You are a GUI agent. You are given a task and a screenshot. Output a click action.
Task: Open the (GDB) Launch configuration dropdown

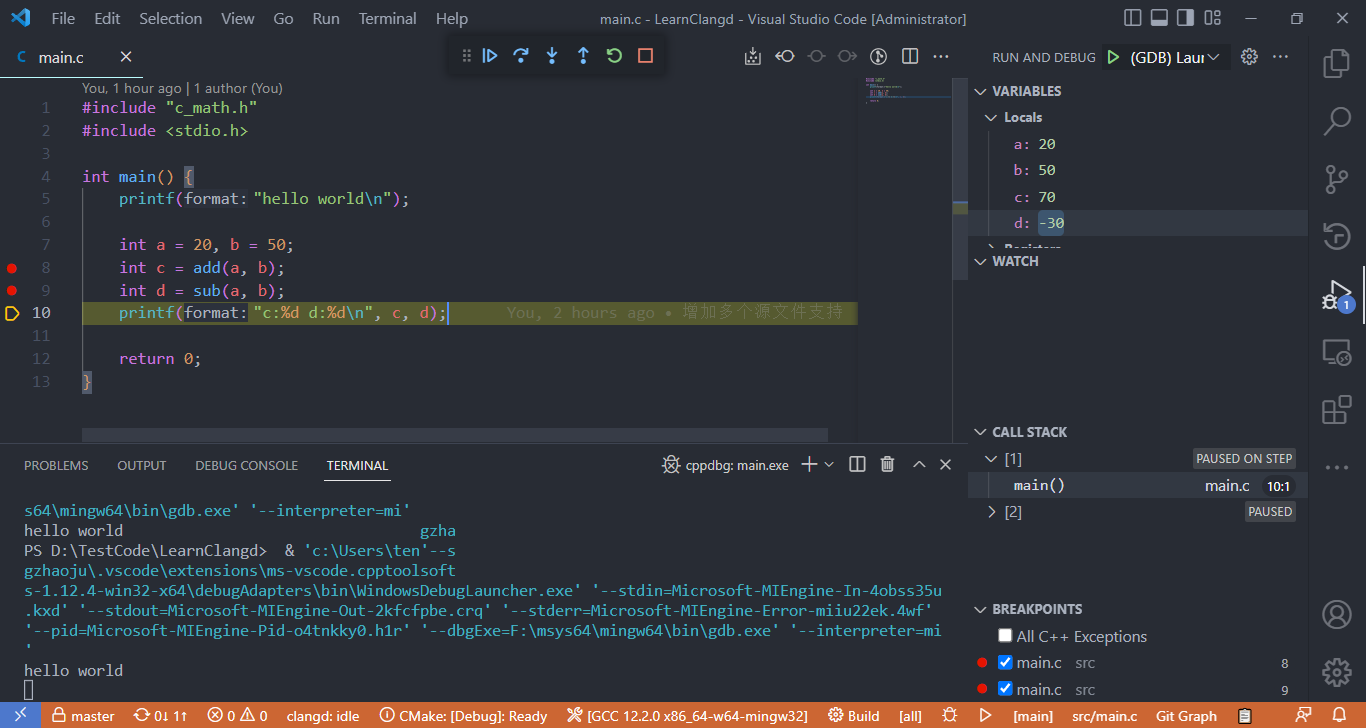[1177, 57]
